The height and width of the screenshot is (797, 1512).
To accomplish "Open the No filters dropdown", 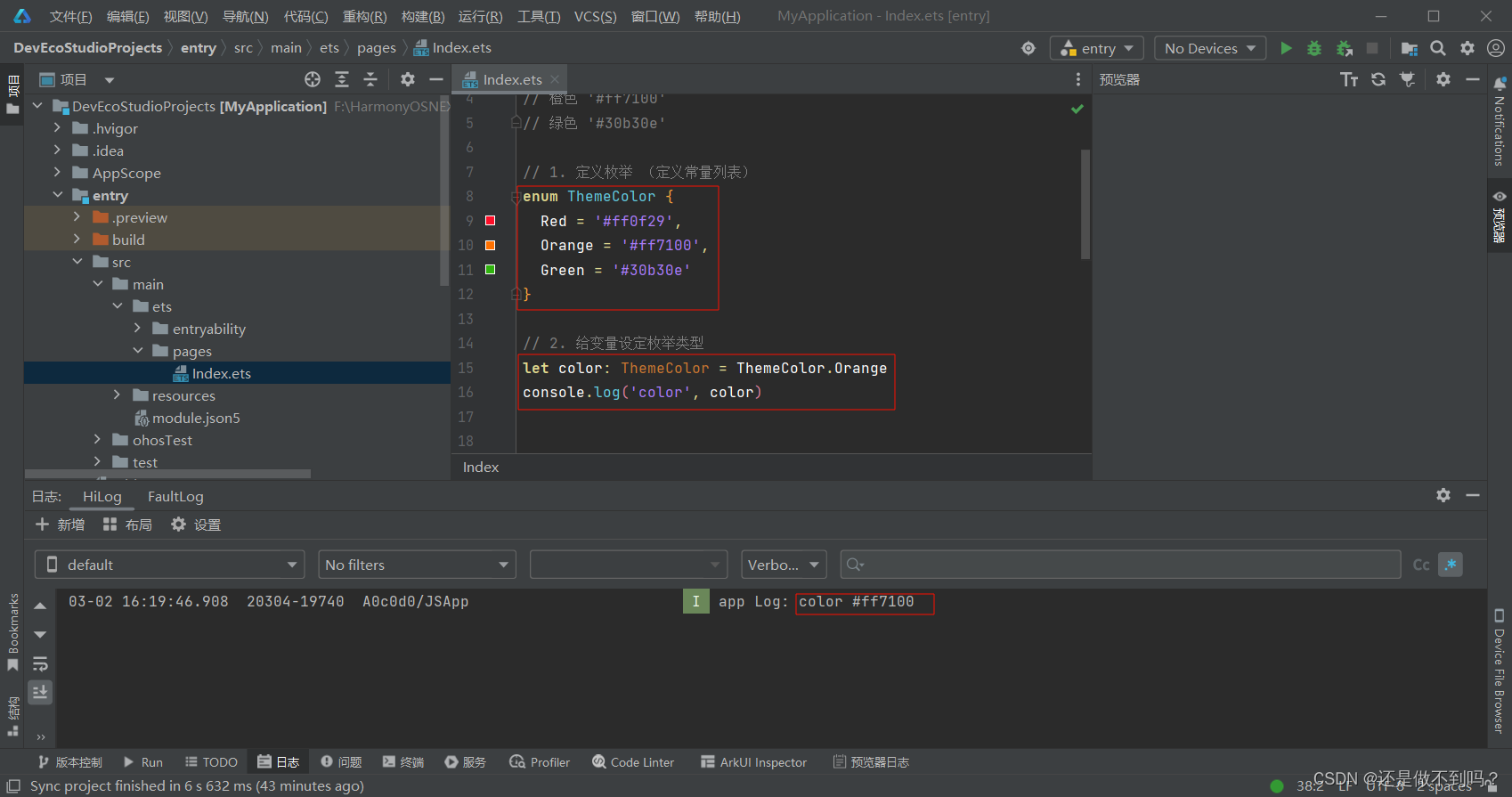I will pos(418,565).
